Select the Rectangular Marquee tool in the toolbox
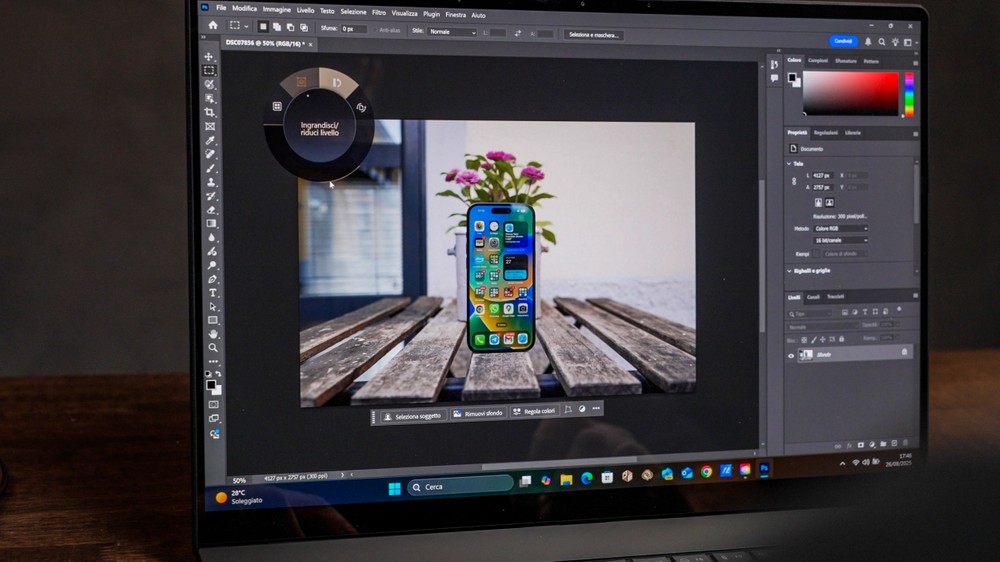This screenshot has height=562, width=1000. 209,71
